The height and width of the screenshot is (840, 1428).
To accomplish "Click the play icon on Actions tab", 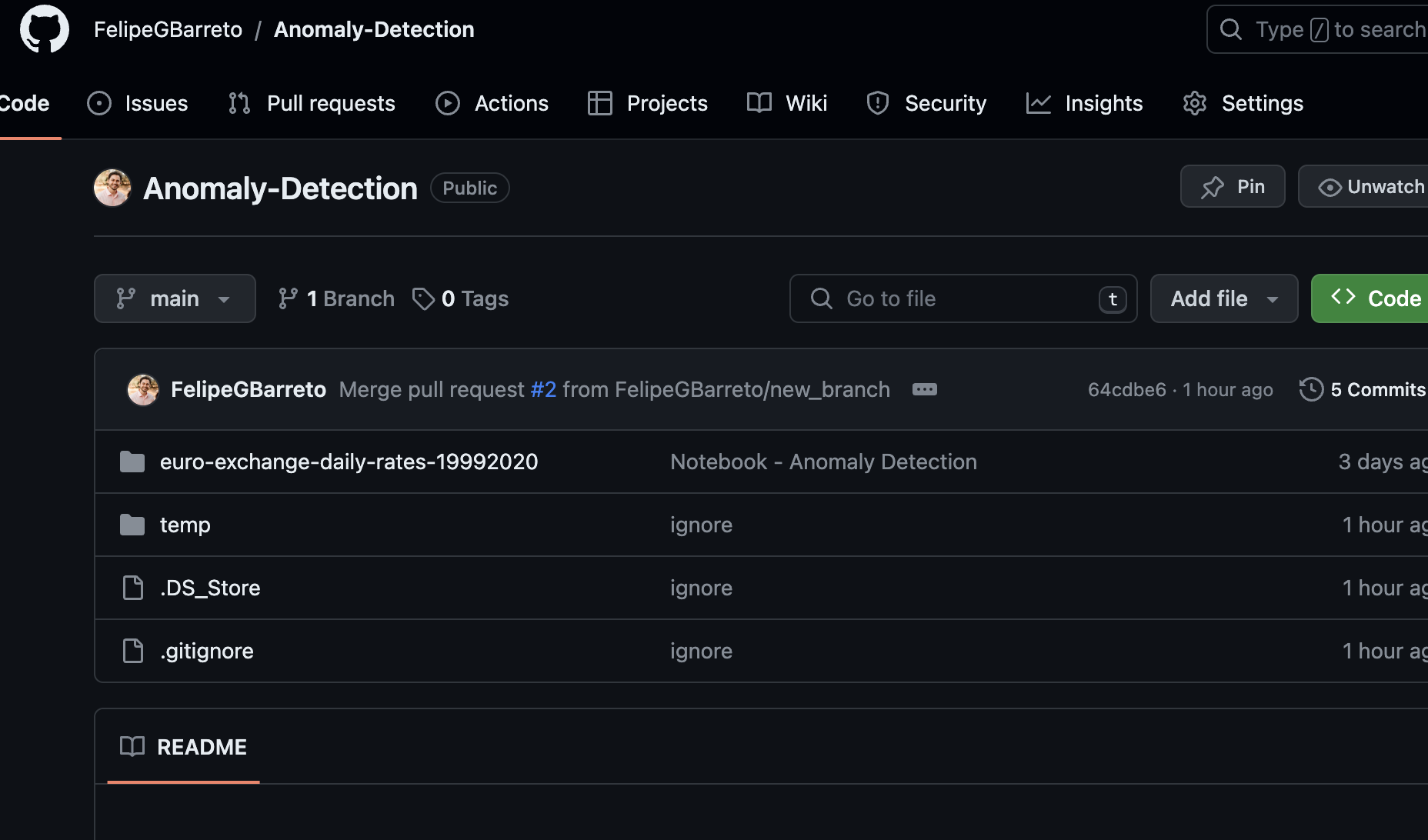I will pyautogui.click(x=447, y=103).
